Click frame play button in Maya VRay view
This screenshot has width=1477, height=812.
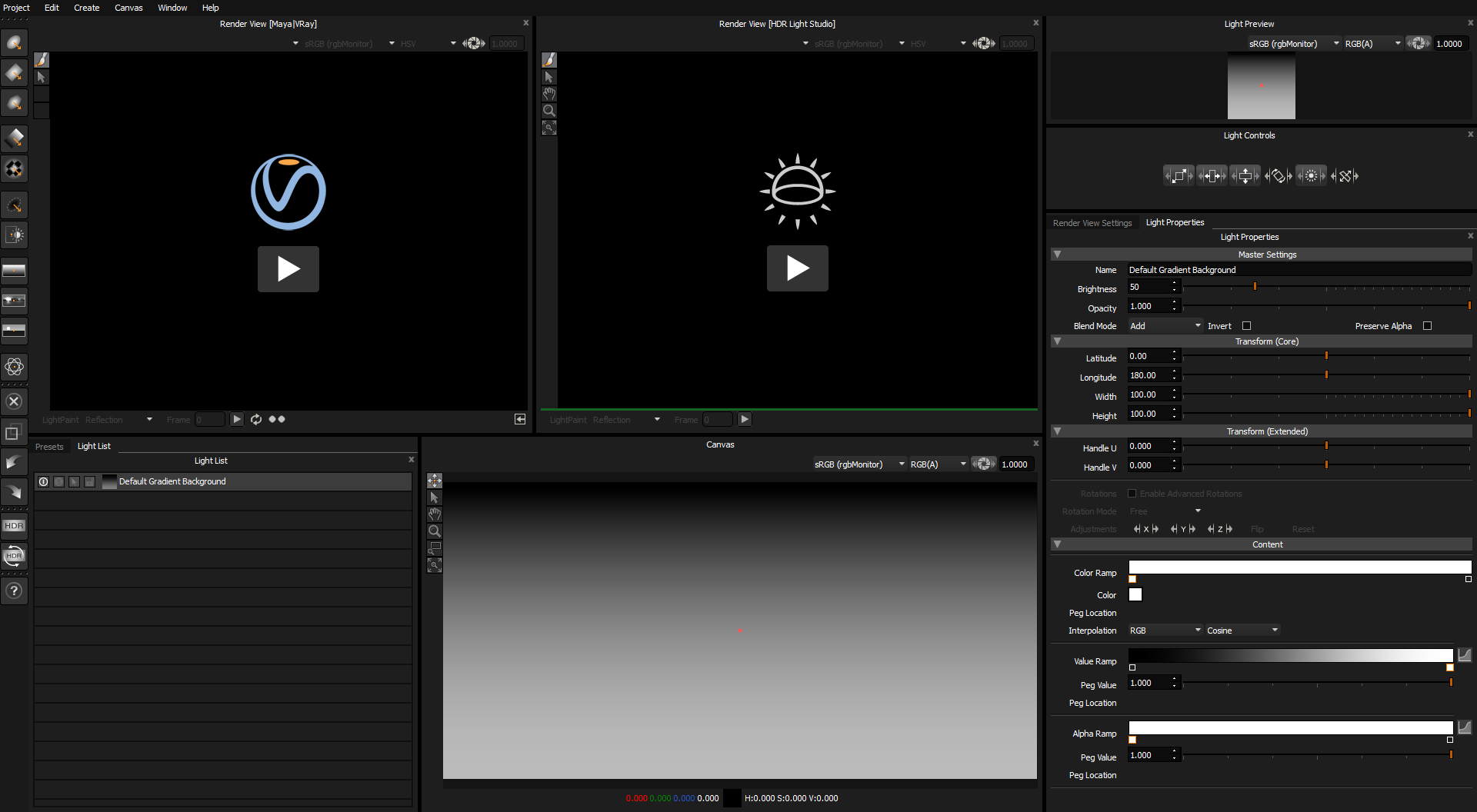click(x=237, y=419)
